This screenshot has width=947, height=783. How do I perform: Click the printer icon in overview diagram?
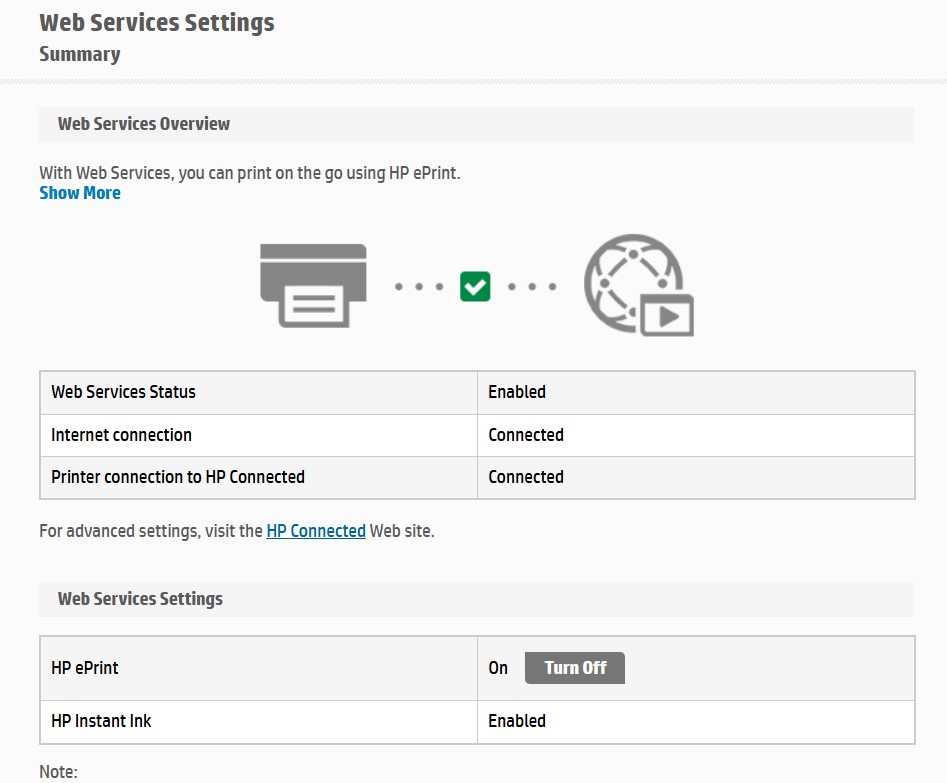pyautogui.click(x=313, y=286)
